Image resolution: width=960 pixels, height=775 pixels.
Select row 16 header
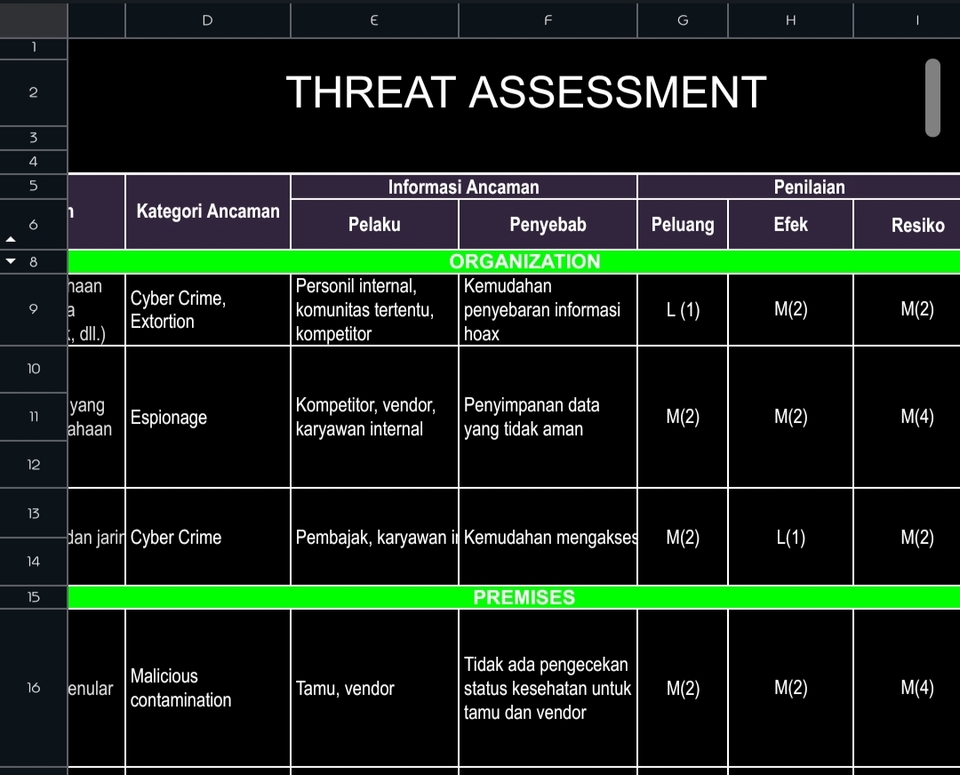coord(34,687)
